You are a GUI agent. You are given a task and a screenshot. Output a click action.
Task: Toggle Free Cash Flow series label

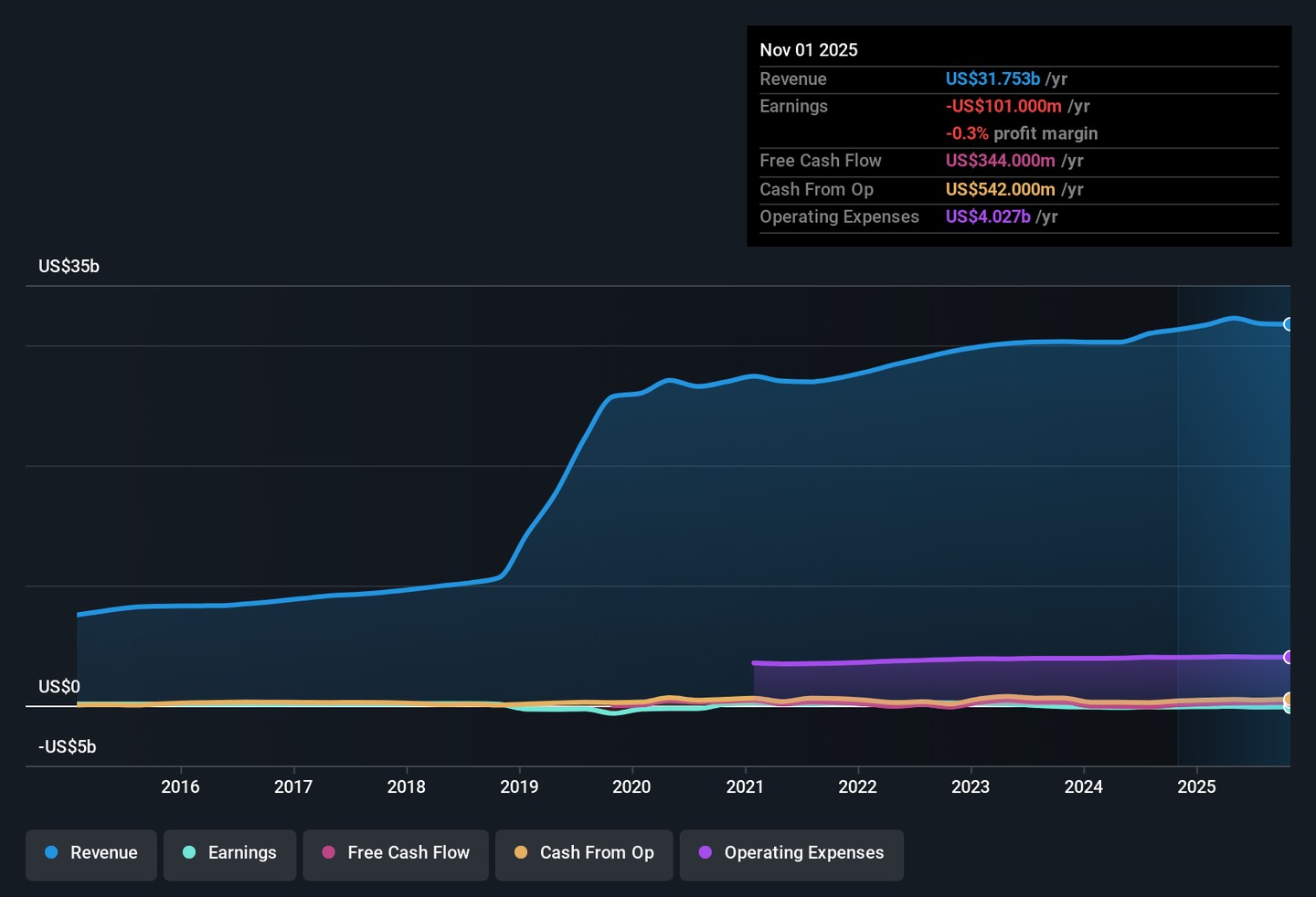coord(409,852)
